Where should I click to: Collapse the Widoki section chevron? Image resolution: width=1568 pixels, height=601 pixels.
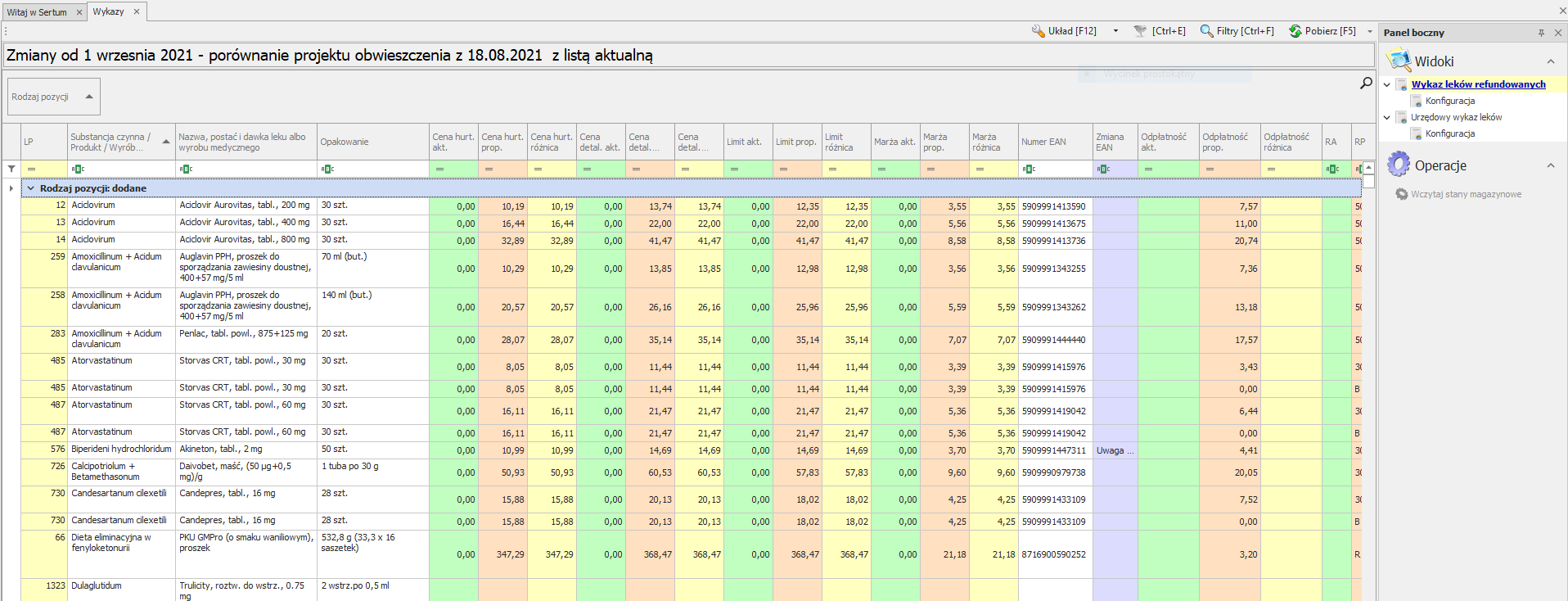[x=1550, y=61]
